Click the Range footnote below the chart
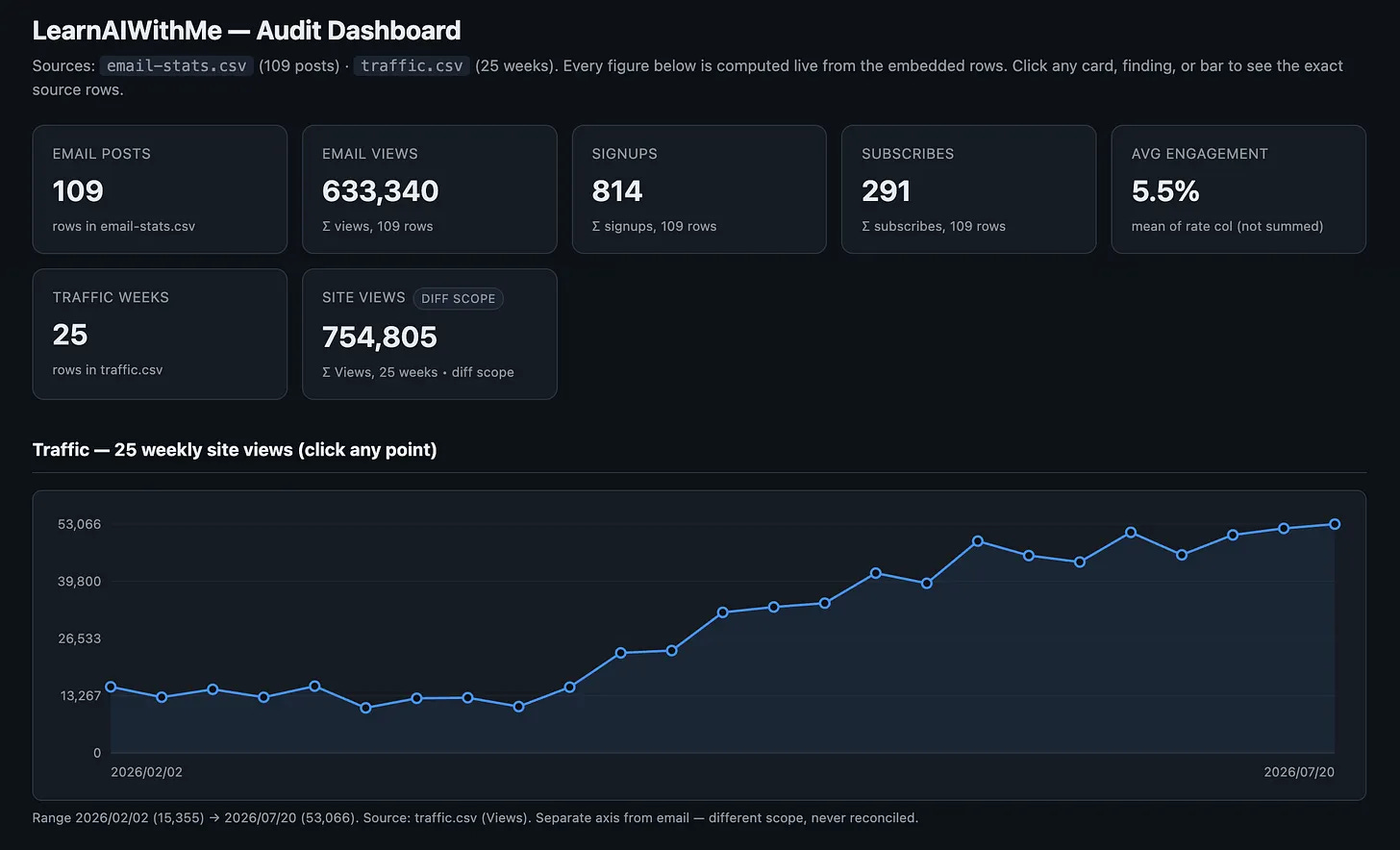 point(475,818)
